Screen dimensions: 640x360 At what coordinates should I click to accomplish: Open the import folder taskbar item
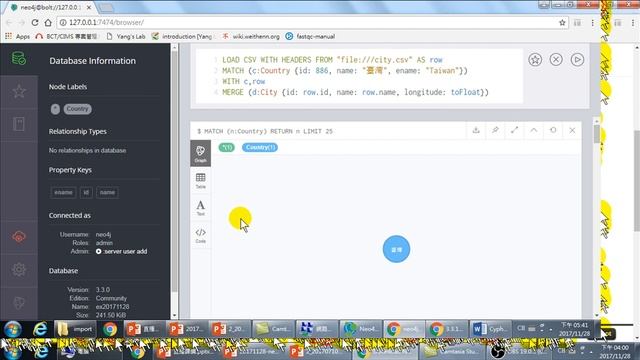(x=75, y=329)
